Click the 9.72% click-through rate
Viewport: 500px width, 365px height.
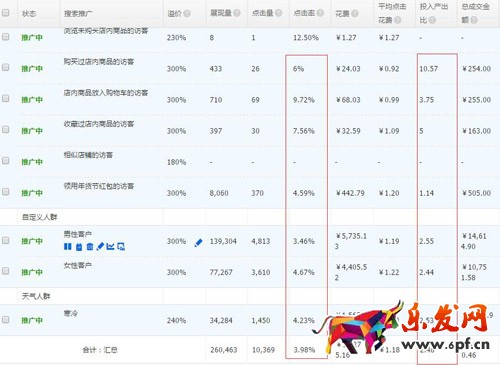click(304, 100)
